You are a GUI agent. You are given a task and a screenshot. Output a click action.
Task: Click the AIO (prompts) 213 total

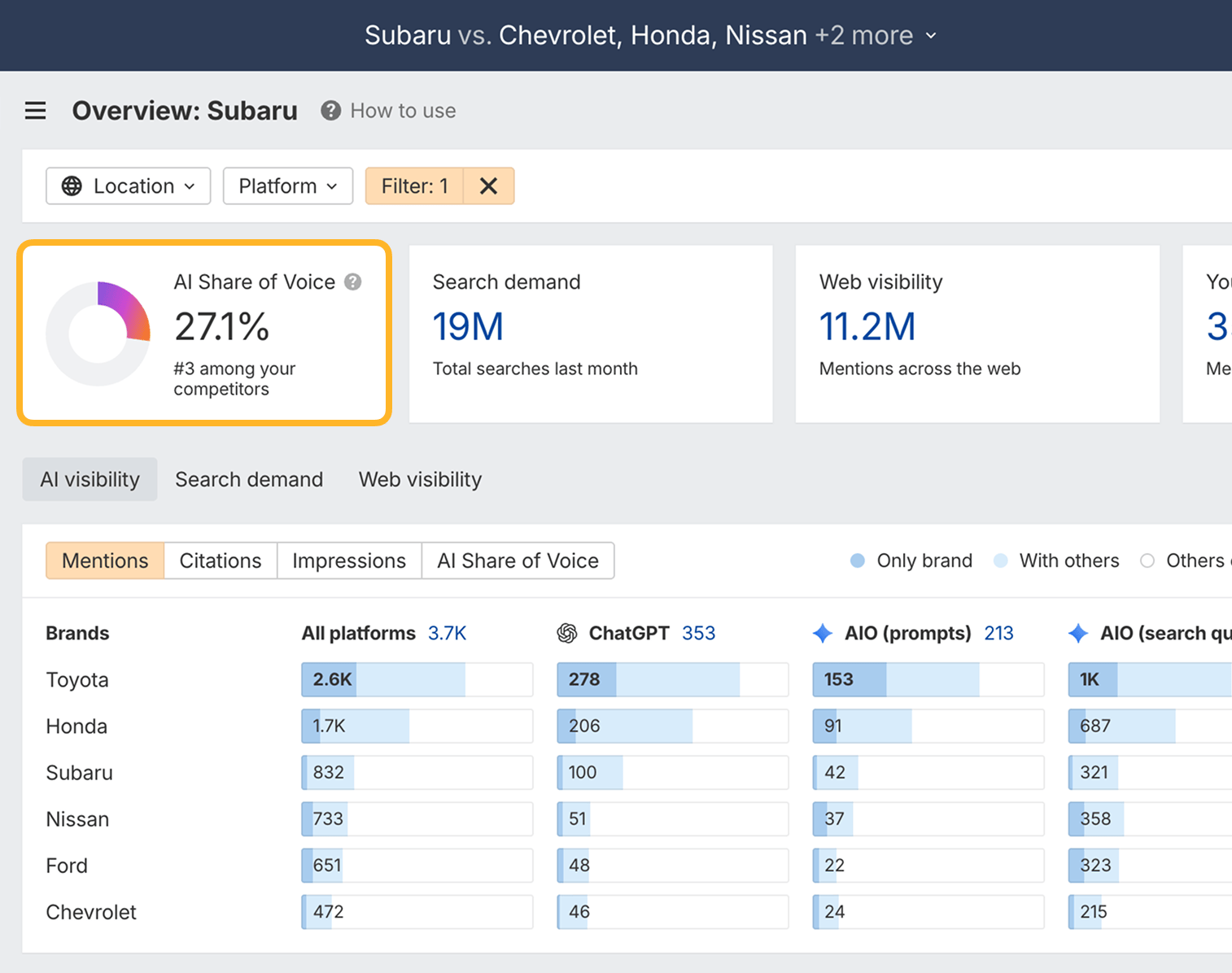click(x=998, y=633)
